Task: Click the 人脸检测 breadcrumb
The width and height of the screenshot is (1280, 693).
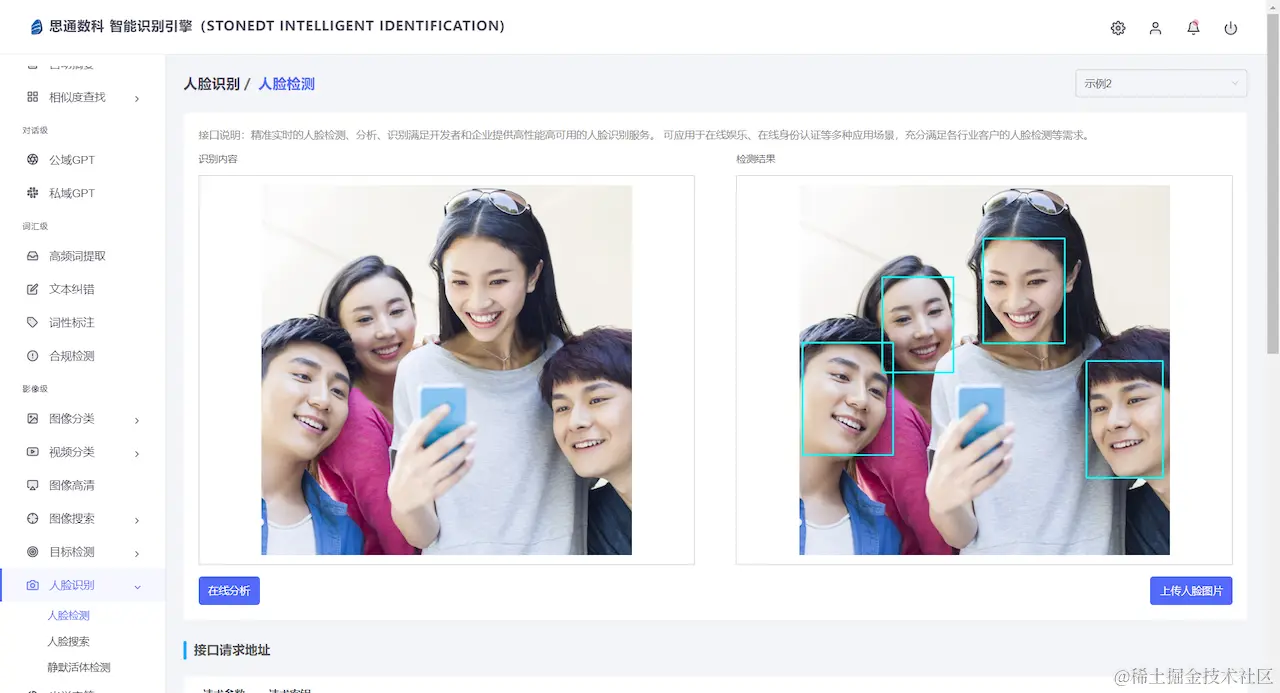Action: [x=286, y=84]
